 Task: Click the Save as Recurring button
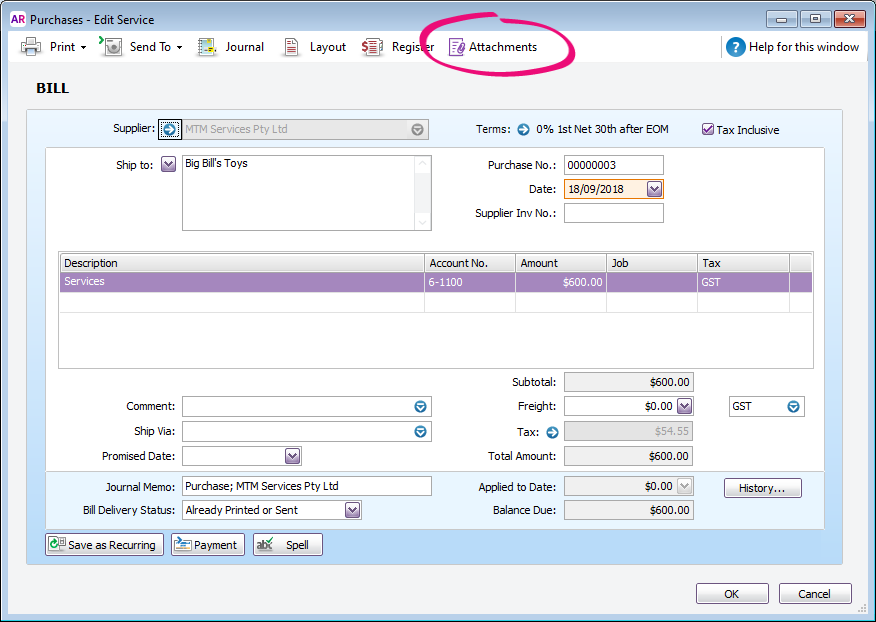pos(103,545)
